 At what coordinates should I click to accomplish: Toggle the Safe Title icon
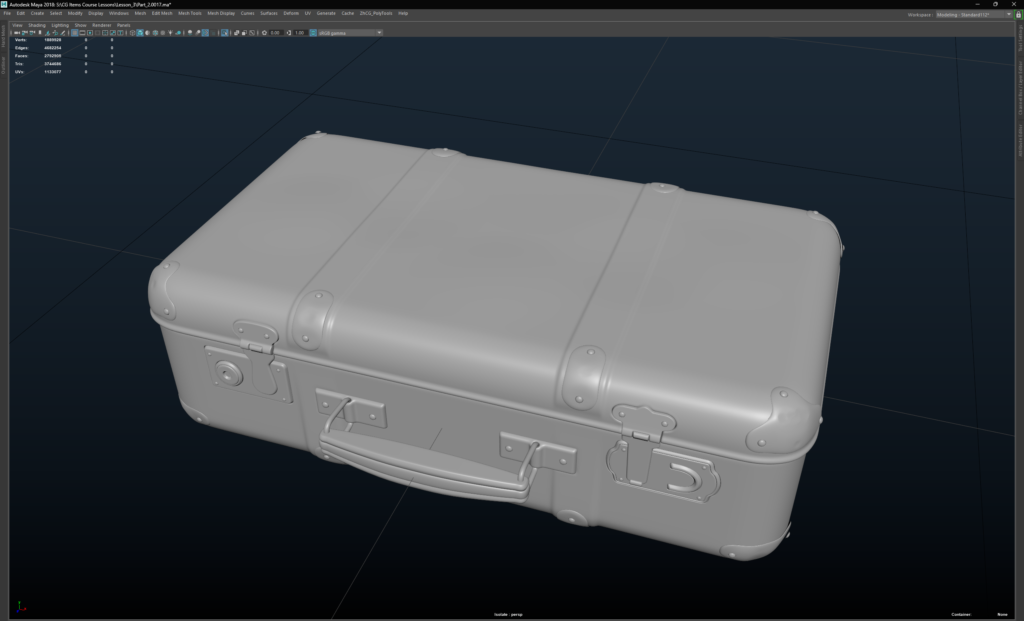point(120,33)
